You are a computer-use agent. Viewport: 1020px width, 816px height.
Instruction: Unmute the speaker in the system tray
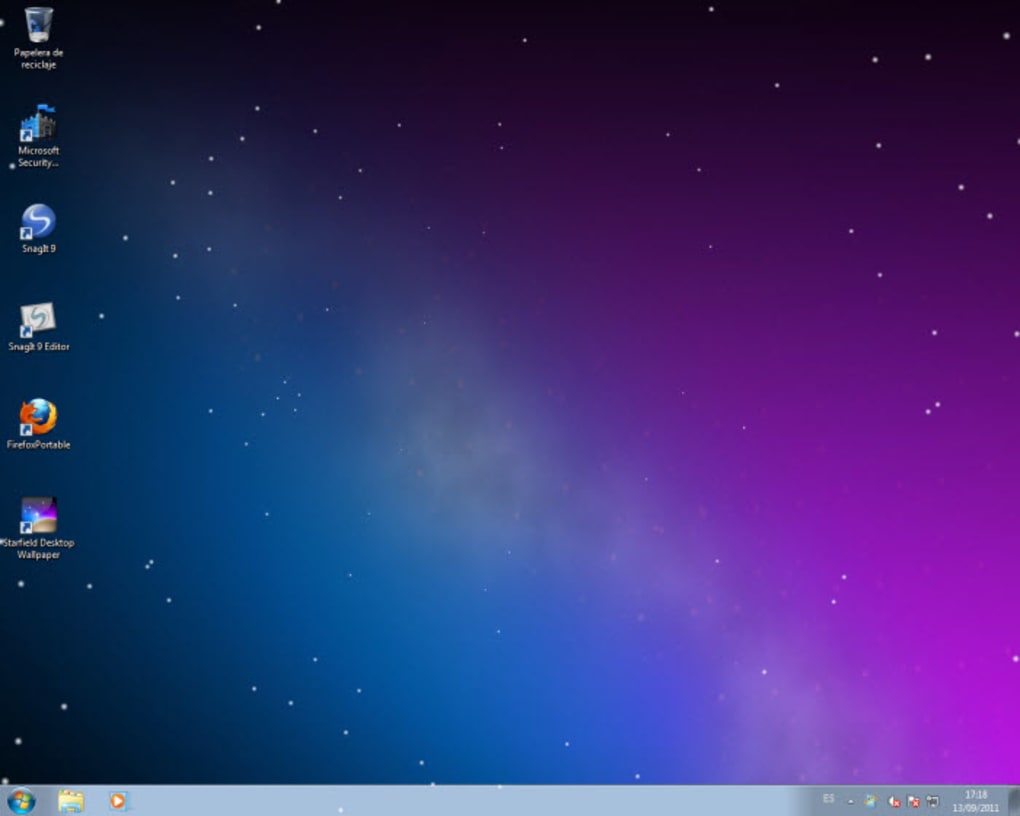(x=893, y=801)
